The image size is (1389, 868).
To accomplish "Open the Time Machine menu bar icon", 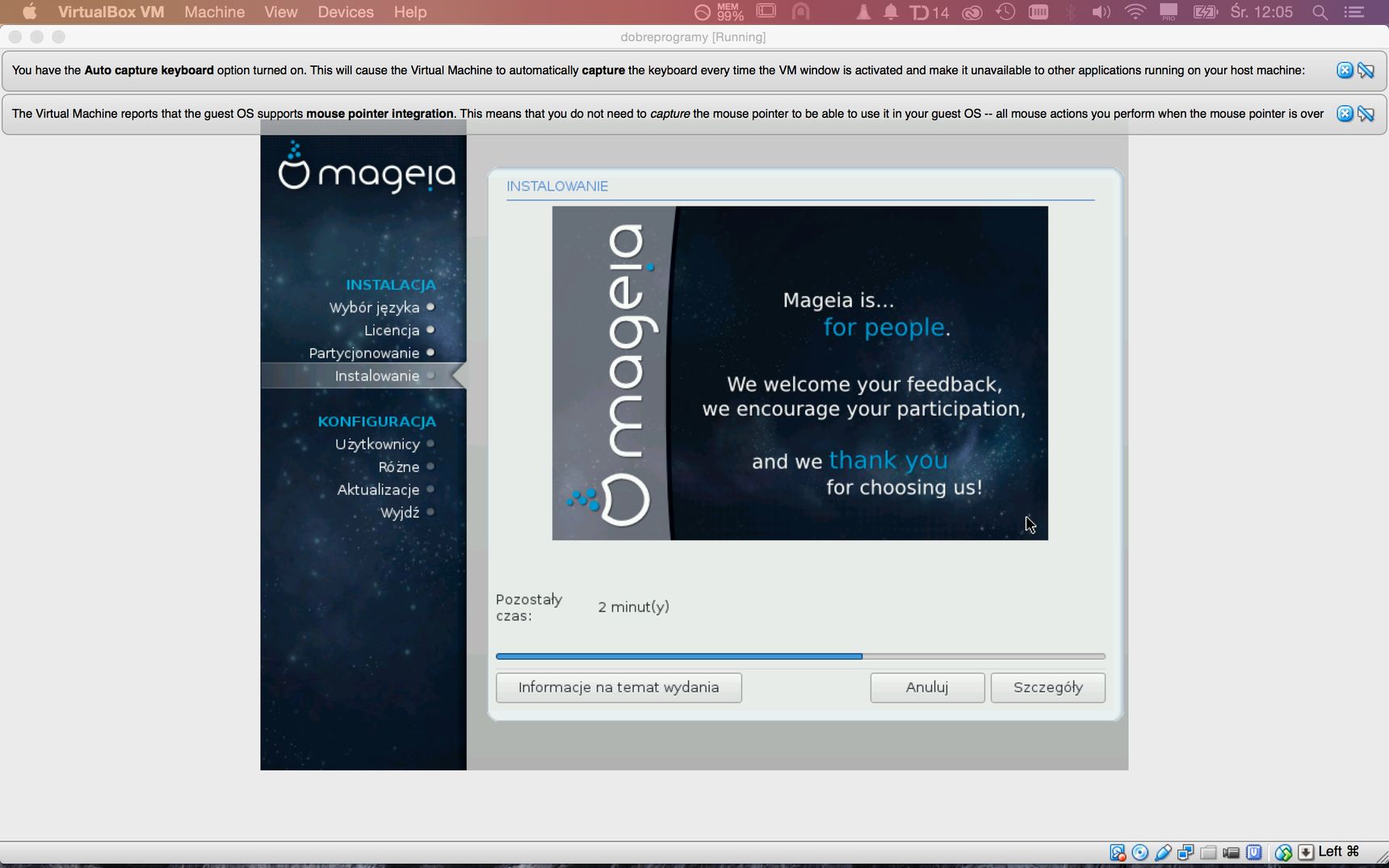I will tap(1005, 12).
